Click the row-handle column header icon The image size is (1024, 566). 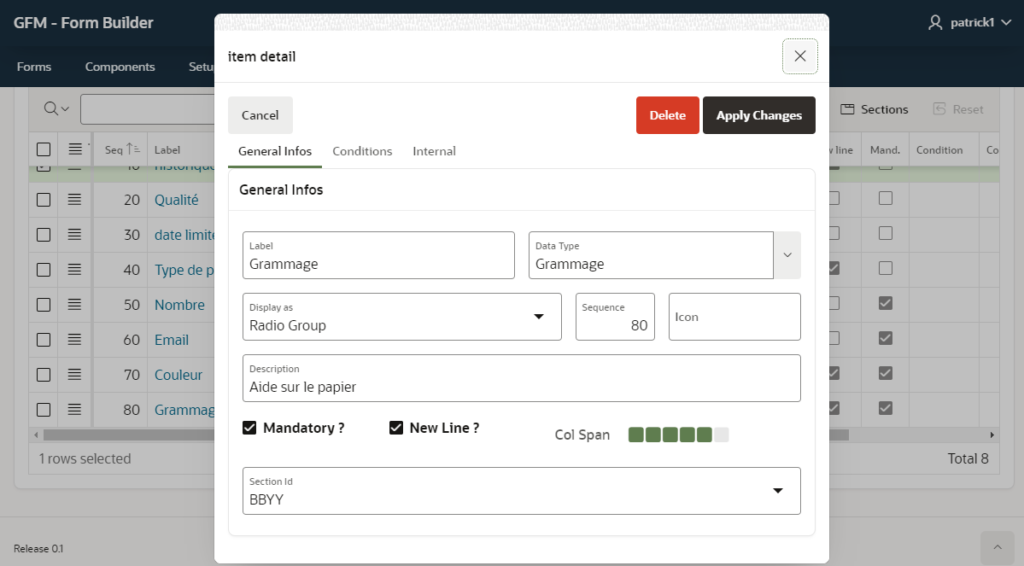point(75,149)
